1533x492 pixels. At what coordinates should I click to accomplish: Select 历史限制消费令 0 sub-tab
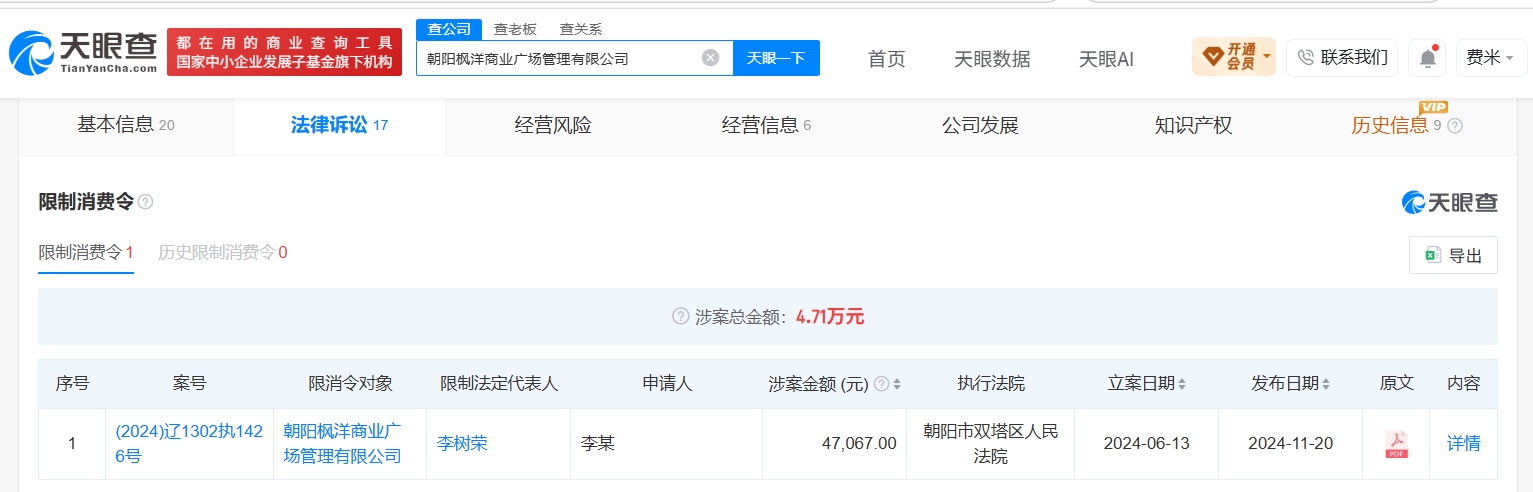click(x=223, y=252)
